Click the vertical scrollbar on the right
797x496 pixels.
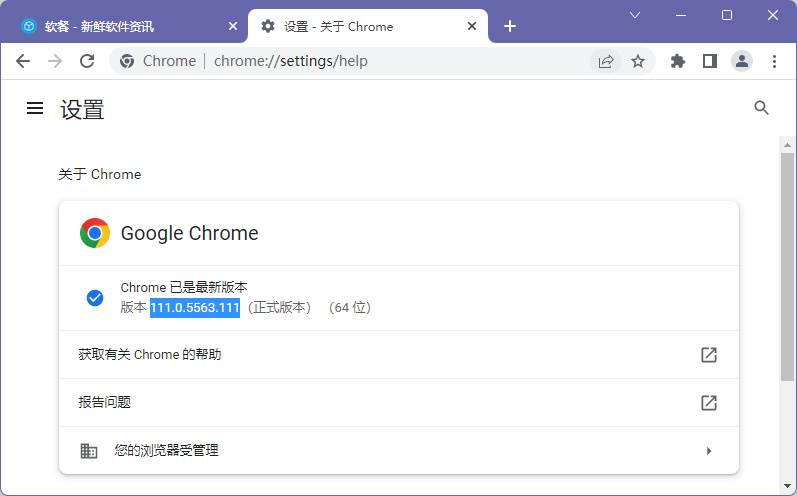coord(787,270)
